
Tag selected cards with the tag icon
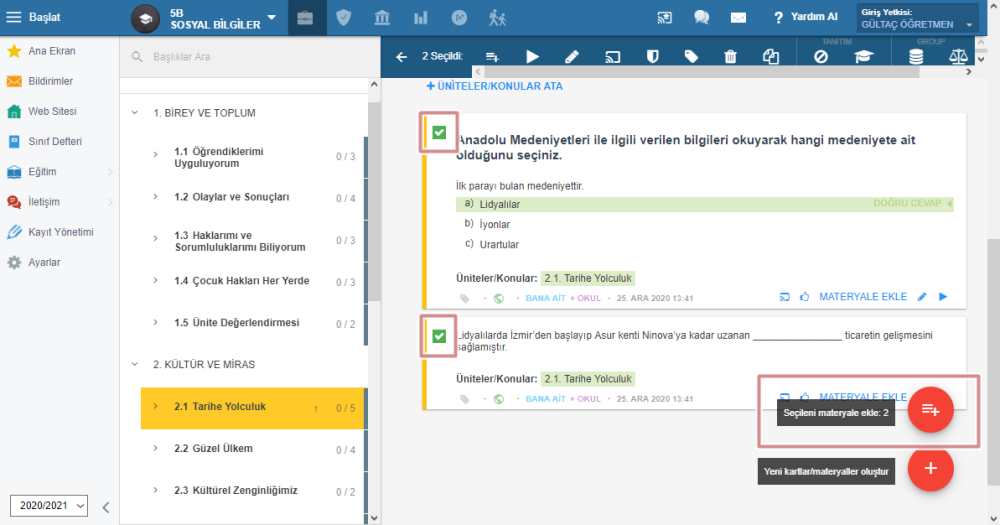[x=691, y=57]
